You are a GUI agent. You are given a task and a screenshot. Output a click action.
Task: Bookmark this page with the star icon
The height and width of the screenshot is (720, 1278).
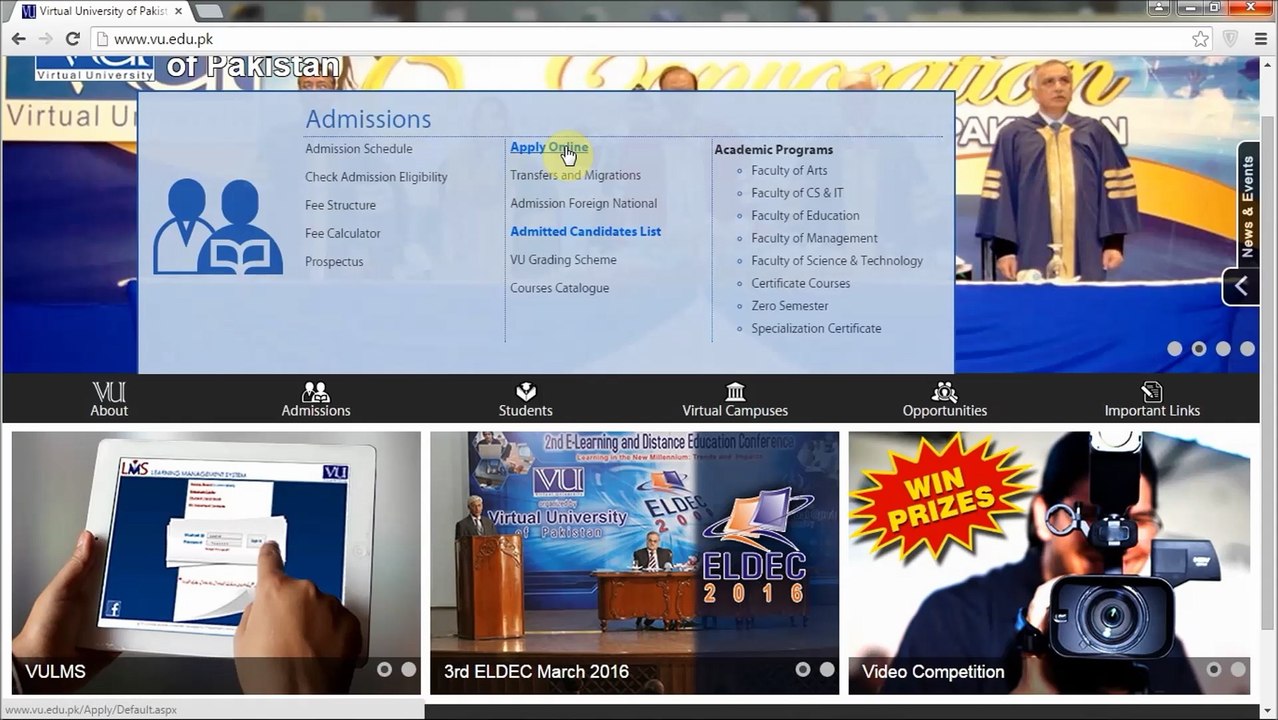(x=1200, y=39)
